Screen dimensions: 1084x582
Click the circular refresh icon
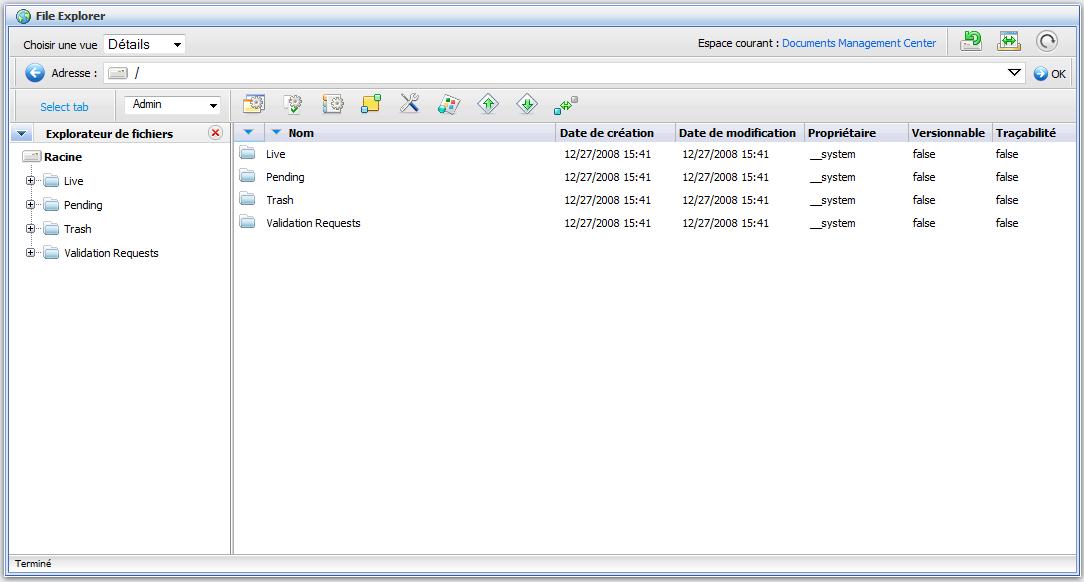click(x=1047, y=41)
